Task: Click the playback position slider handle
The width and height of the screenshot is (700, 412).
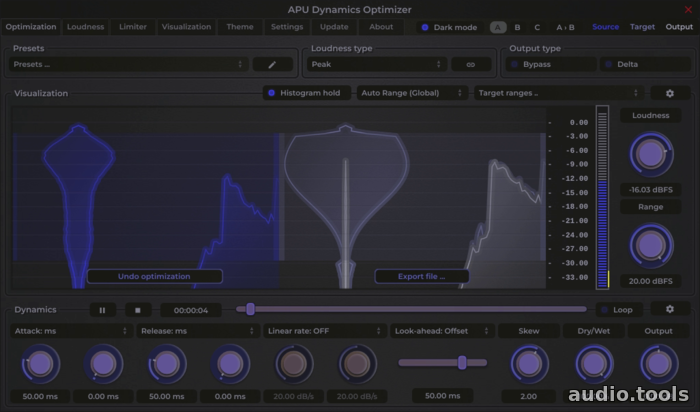Action: (x=250, y=309)
